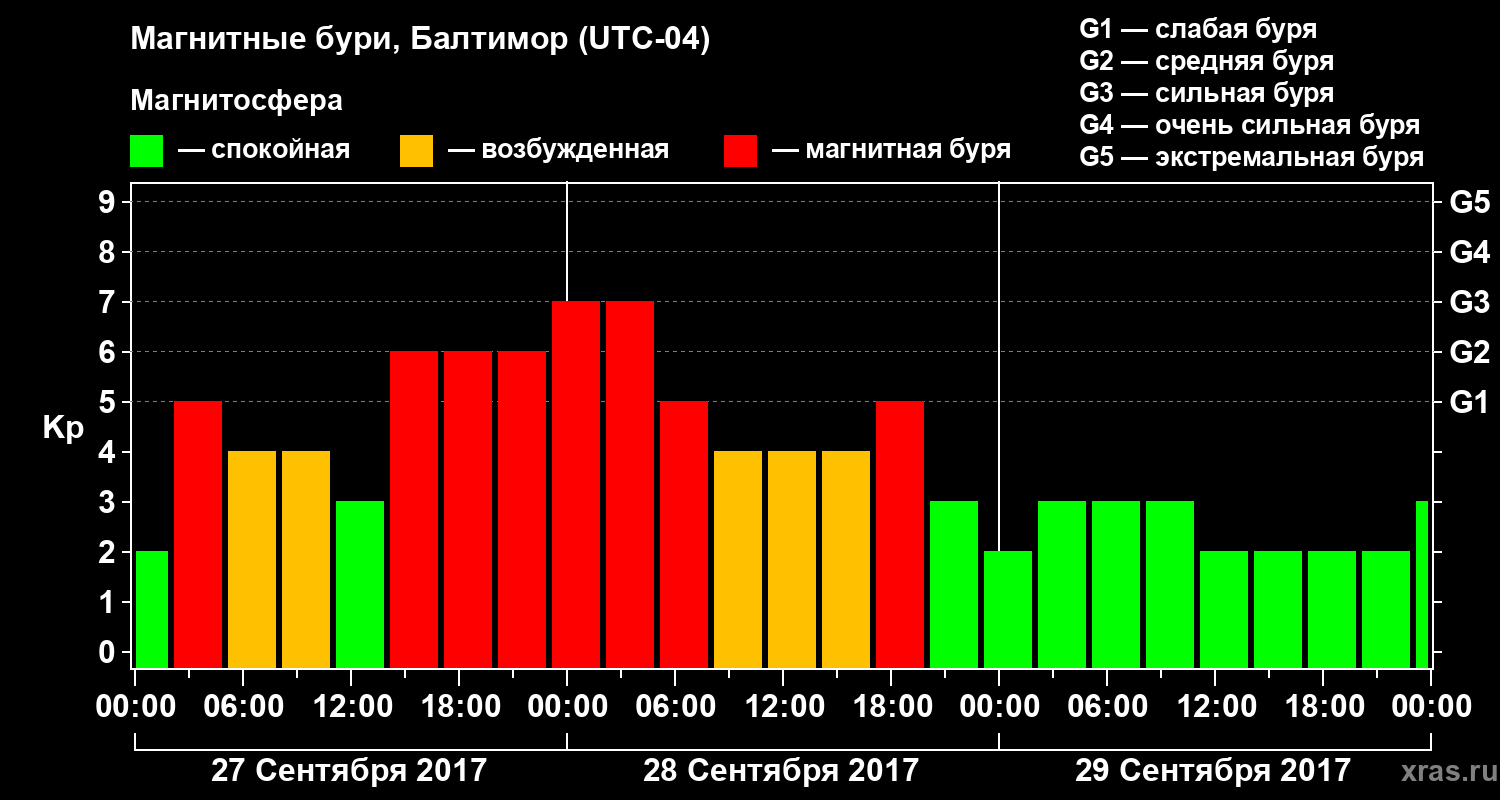1500x800 pixels.
Task: Click the green Kp 3 bar on 27 September
Action: coord(360,585)
